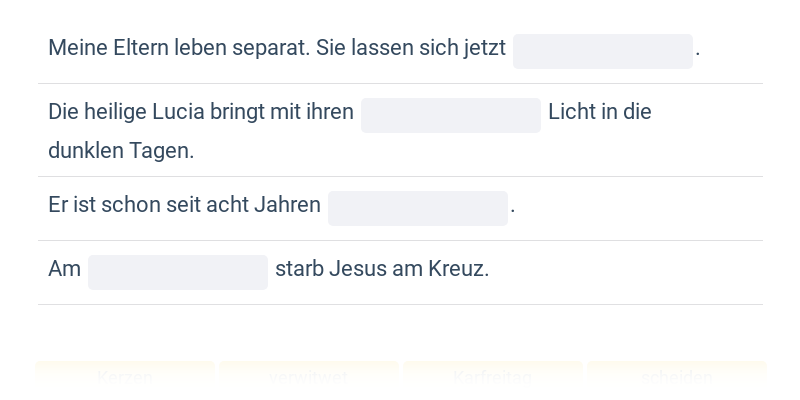This screenshot has width=800, height=400.
Task: Click the 'scheiden' word chip
Action: click(677, 378)
